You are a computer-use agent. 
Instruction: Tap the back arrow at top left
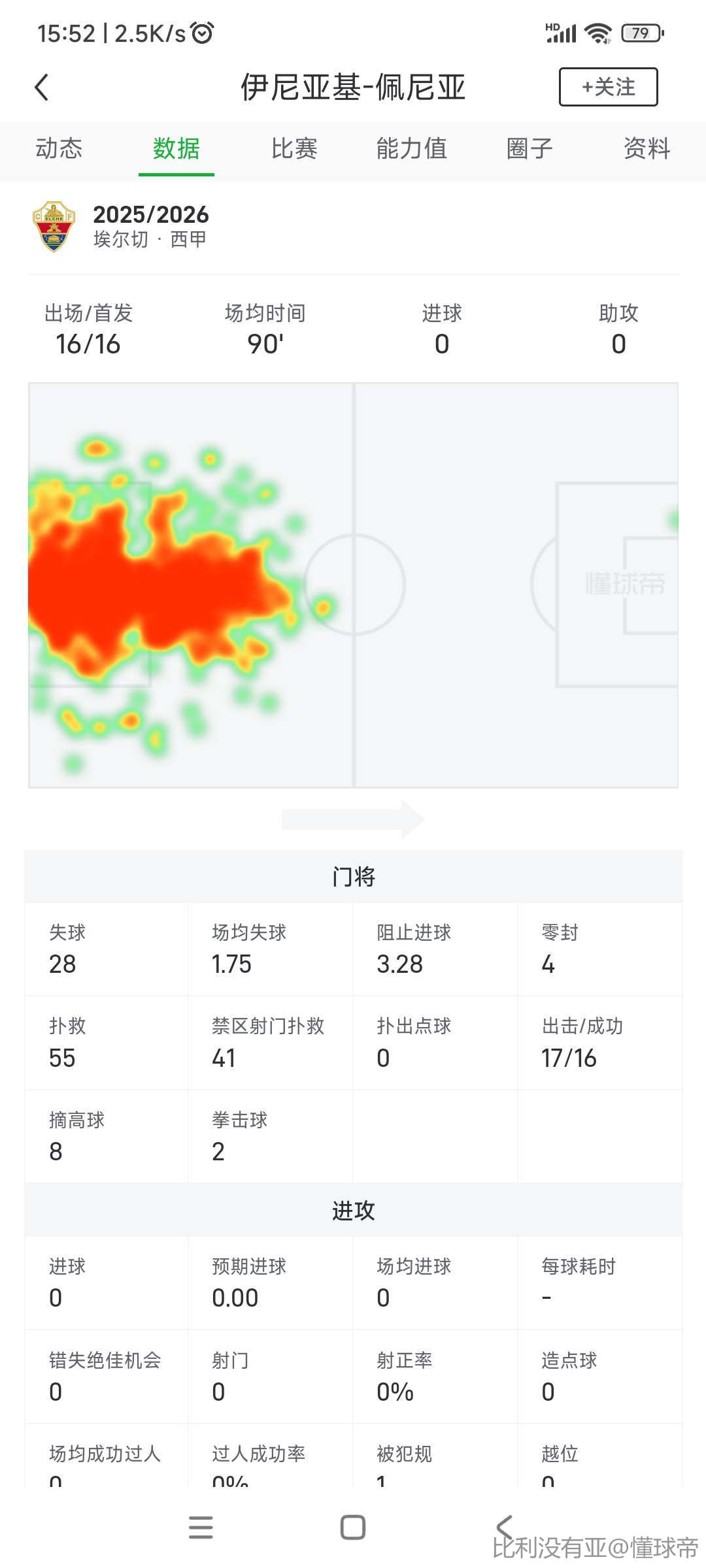(42, 87)
